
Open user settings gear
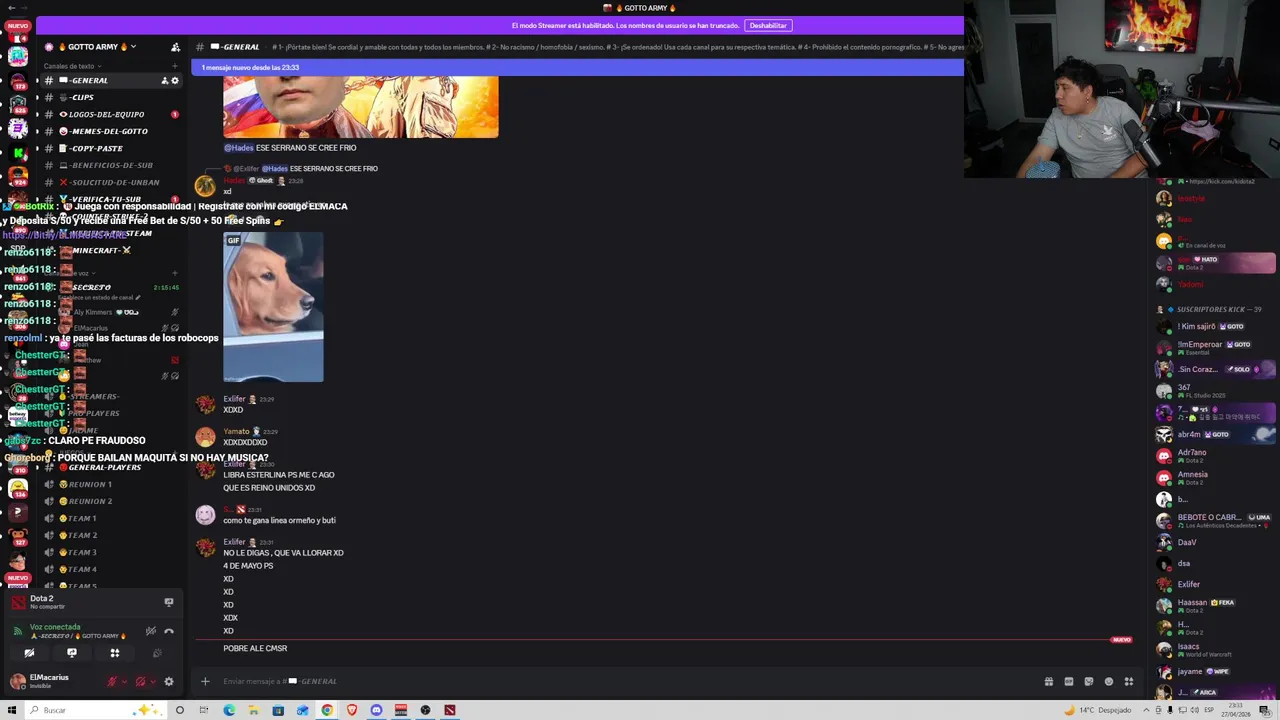tap(168, 681)
